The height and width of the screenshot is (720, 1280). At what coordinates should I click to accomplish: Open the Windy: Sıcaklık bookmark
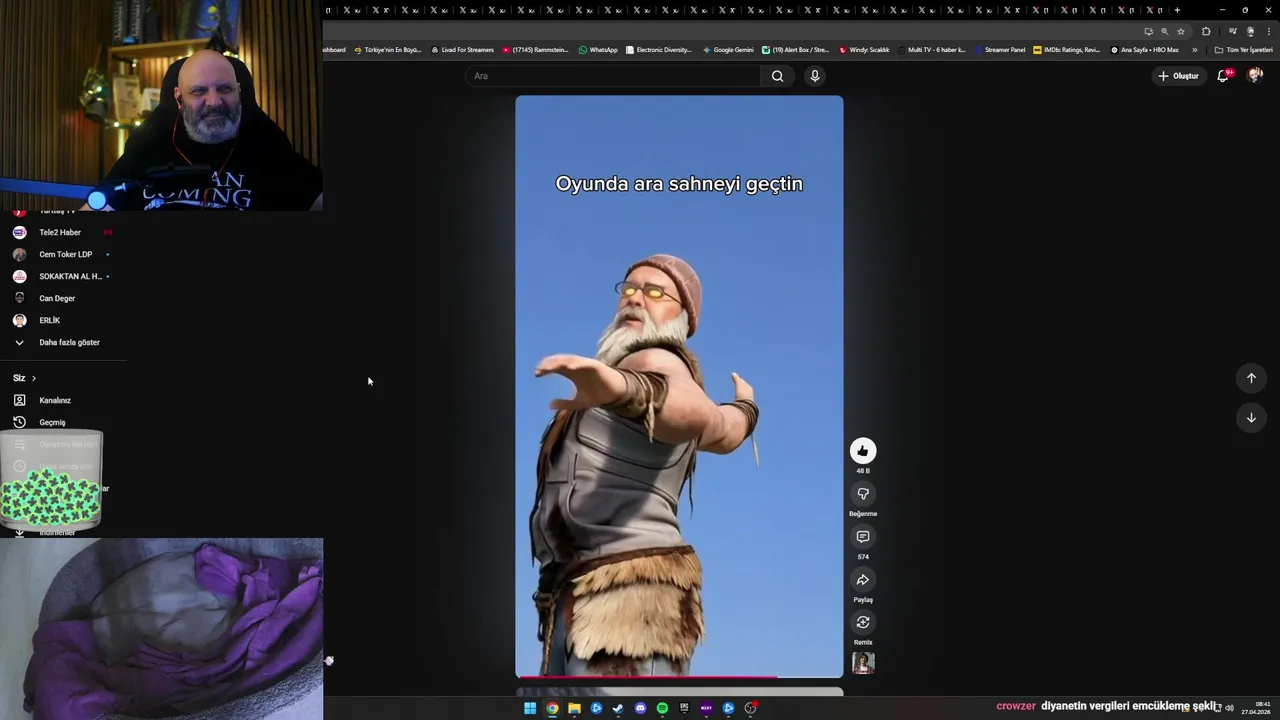point(864,49)
